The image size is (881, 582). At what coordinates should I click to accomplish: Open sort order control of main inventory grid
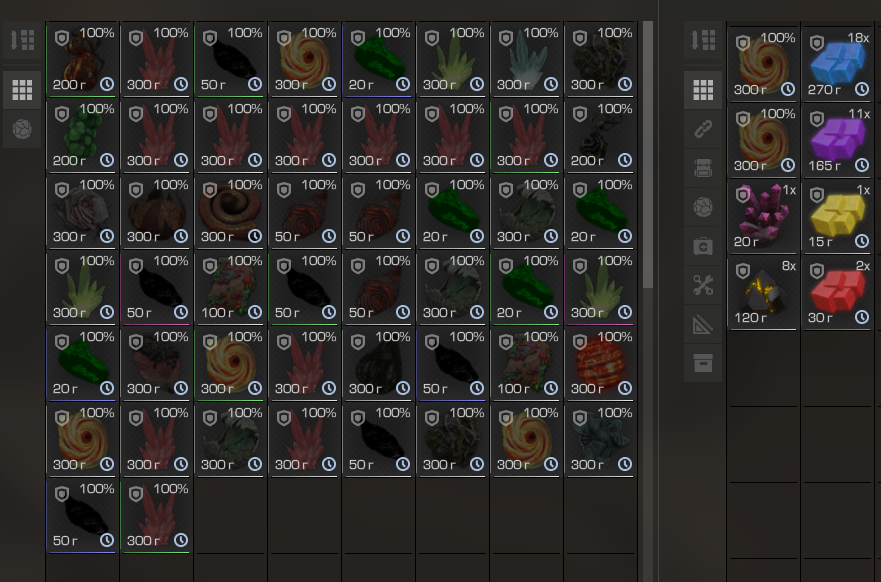tap(22, 40)
